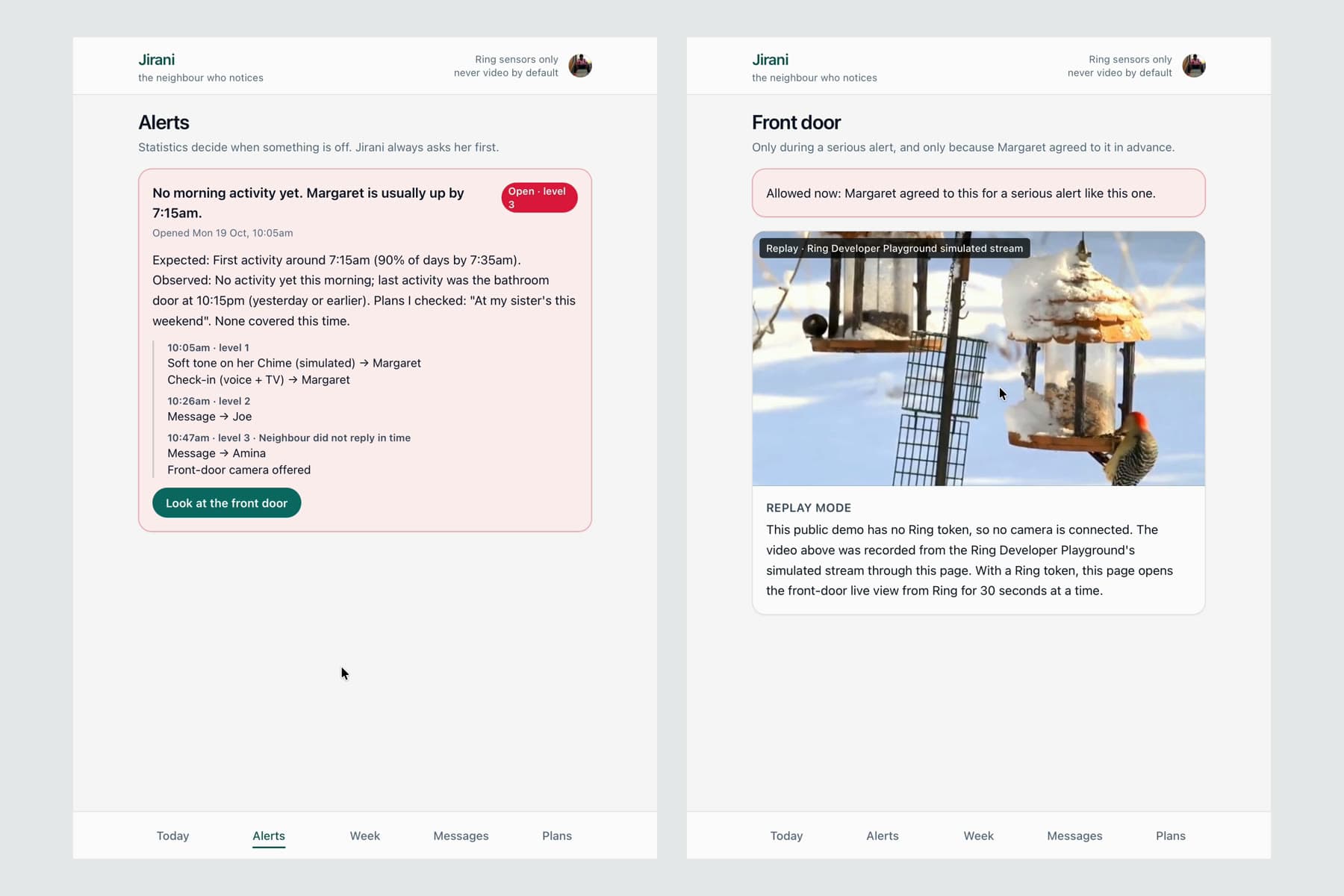
Task: Open Messages tab in left Alerts panel
Action: (461, 836)
